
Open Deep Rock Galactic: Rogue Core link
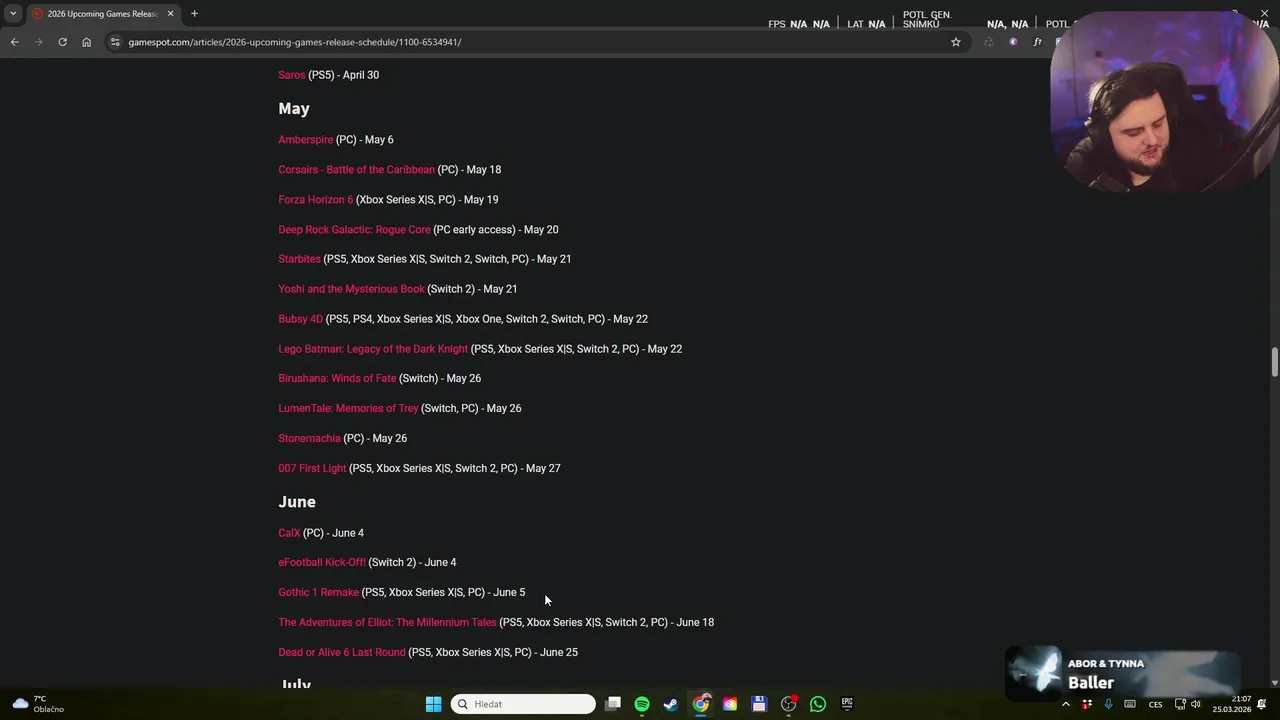coord(354,230)
